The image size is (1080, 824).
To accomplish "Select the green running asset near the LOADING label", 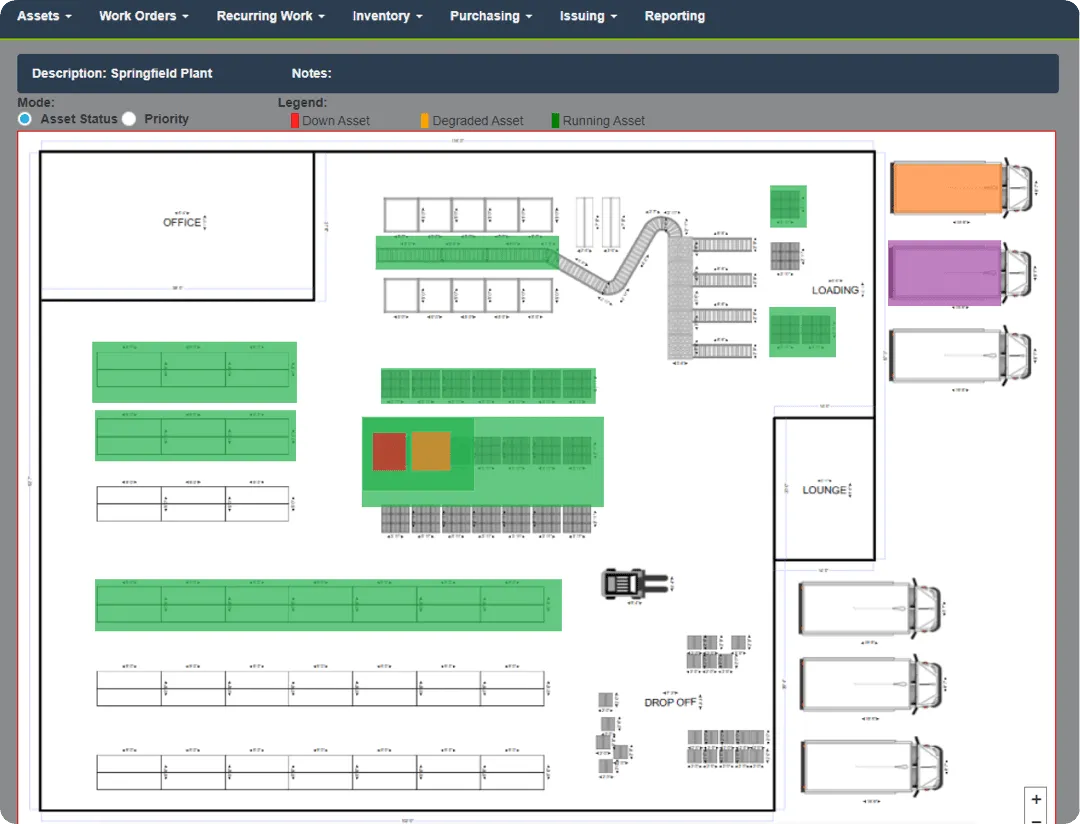I will coord(801,332).
